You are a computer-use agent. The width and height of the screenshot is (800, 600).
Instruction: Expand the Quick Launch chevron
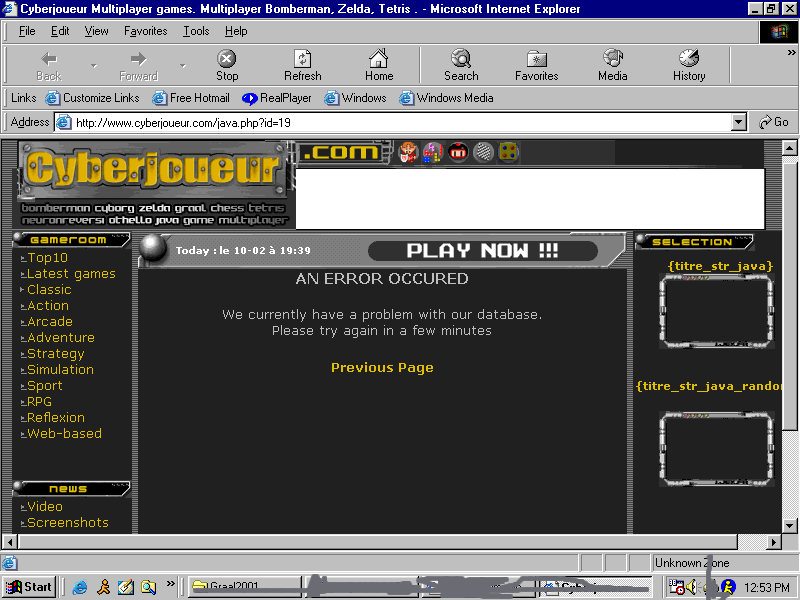(x=170, y=583)
